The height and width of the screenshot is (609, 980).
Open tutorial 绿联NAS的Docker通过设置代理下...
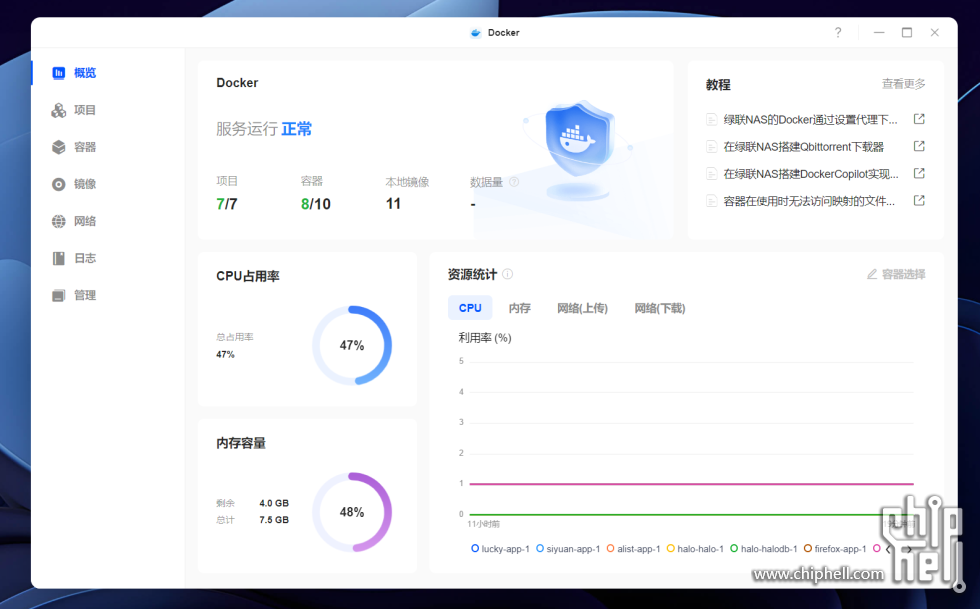(x=810, y=119)
